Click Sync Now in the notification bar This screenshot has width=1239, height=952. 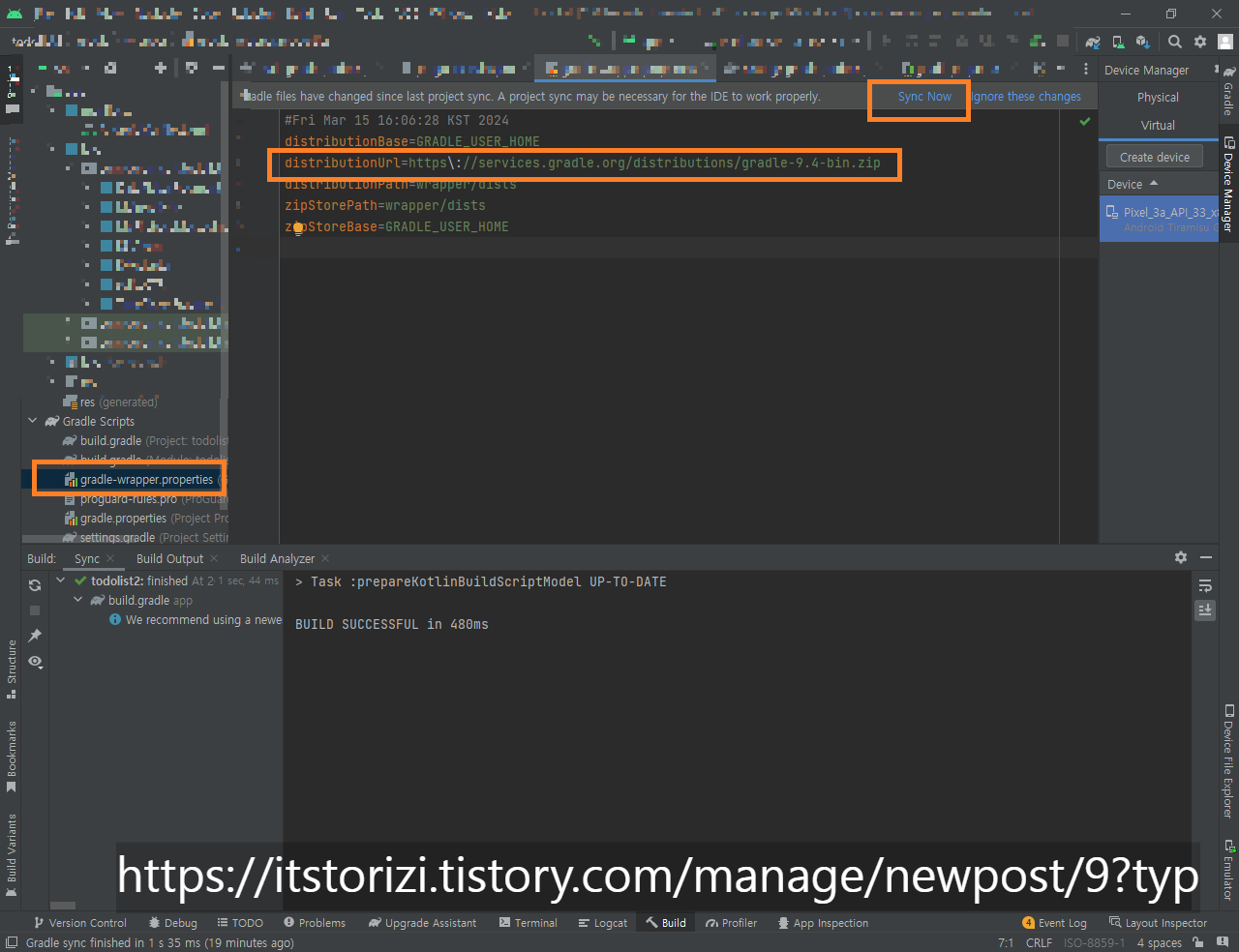(x=924, y=97)
